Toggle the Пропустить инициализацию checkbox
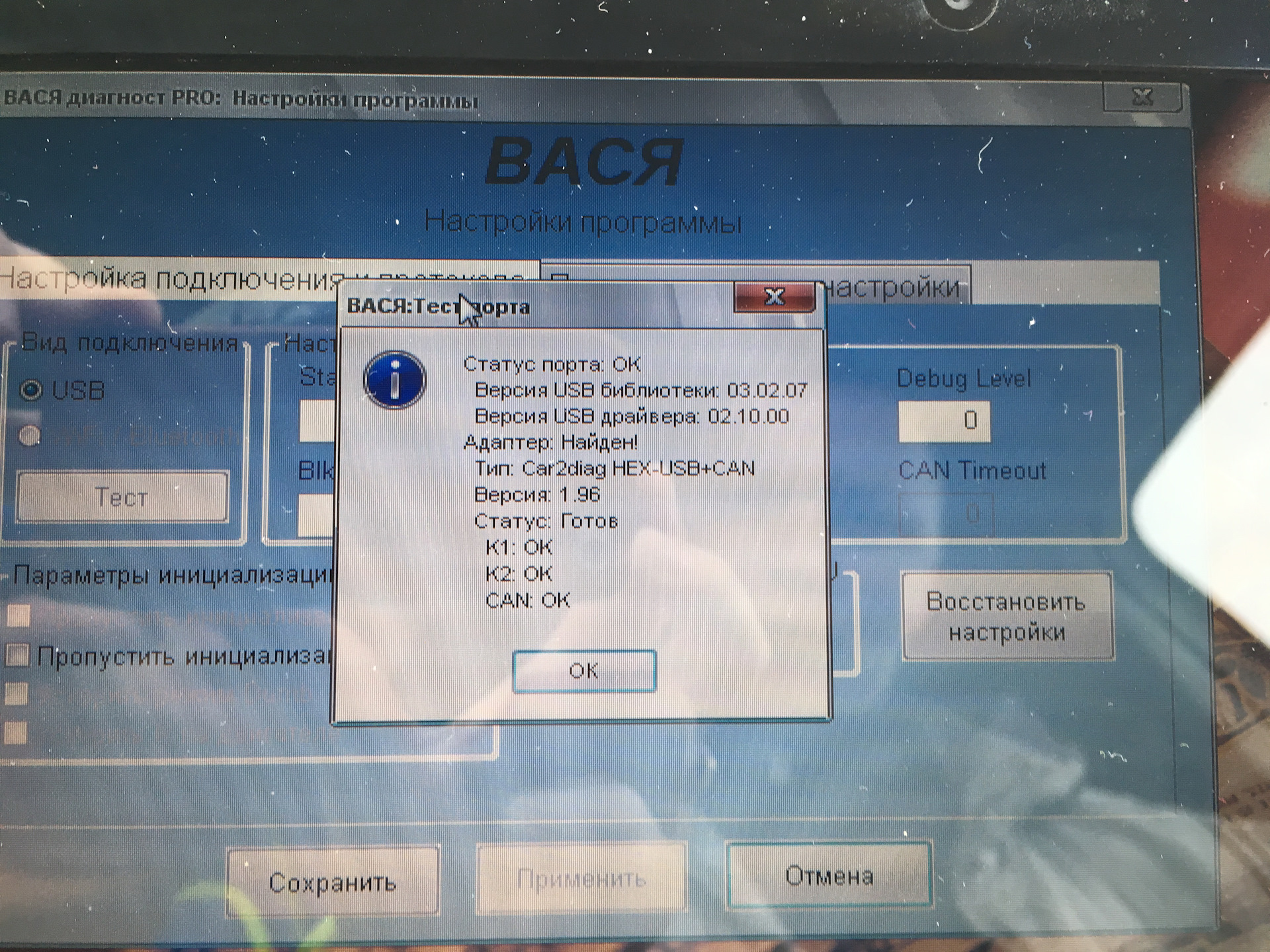This screenshot has width=1270, height=952. [x=17, y=655]
